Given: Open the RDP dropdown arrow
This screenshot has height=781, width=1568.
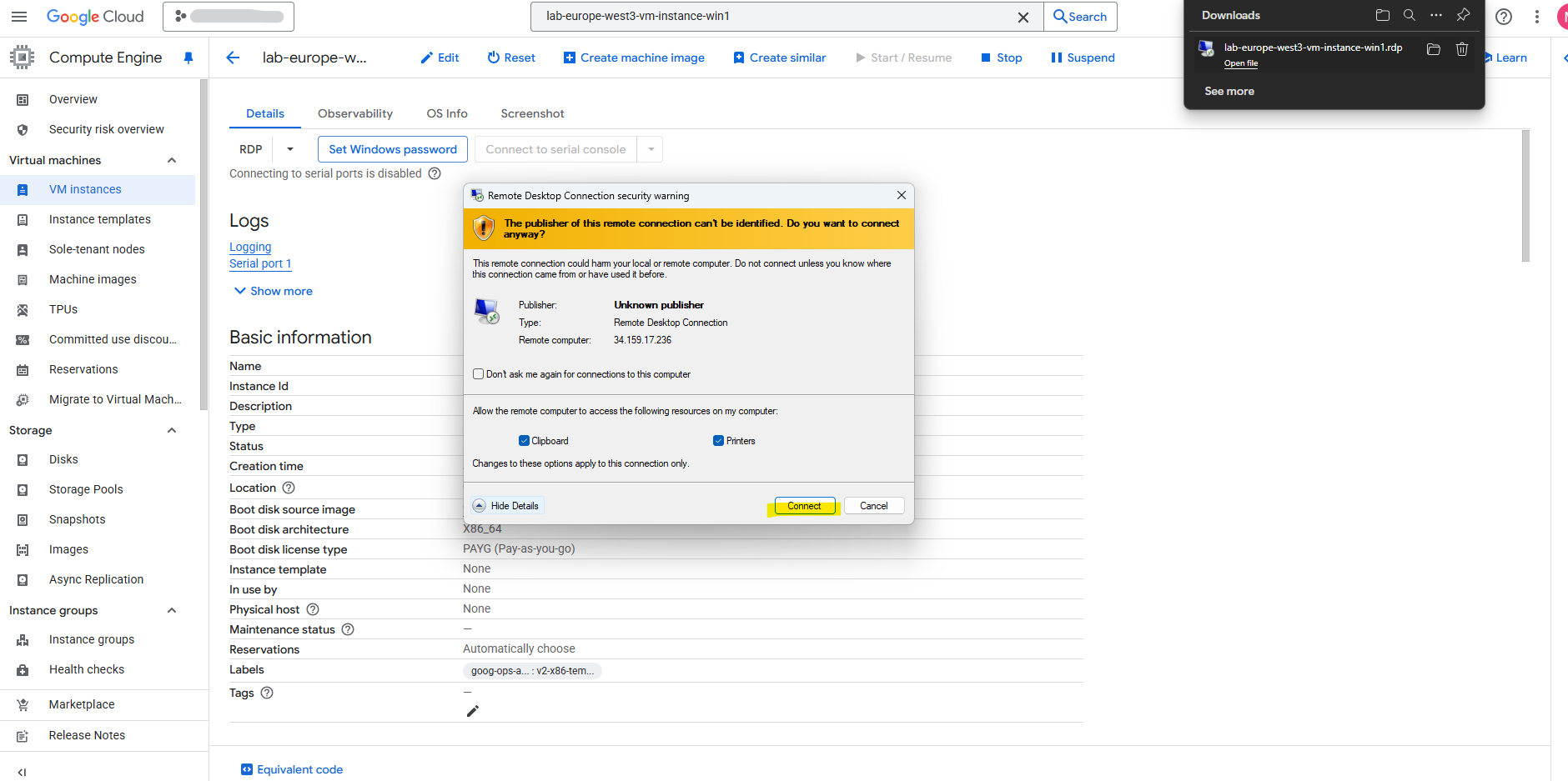Looking at the screenshot, I should coord(290,149).
